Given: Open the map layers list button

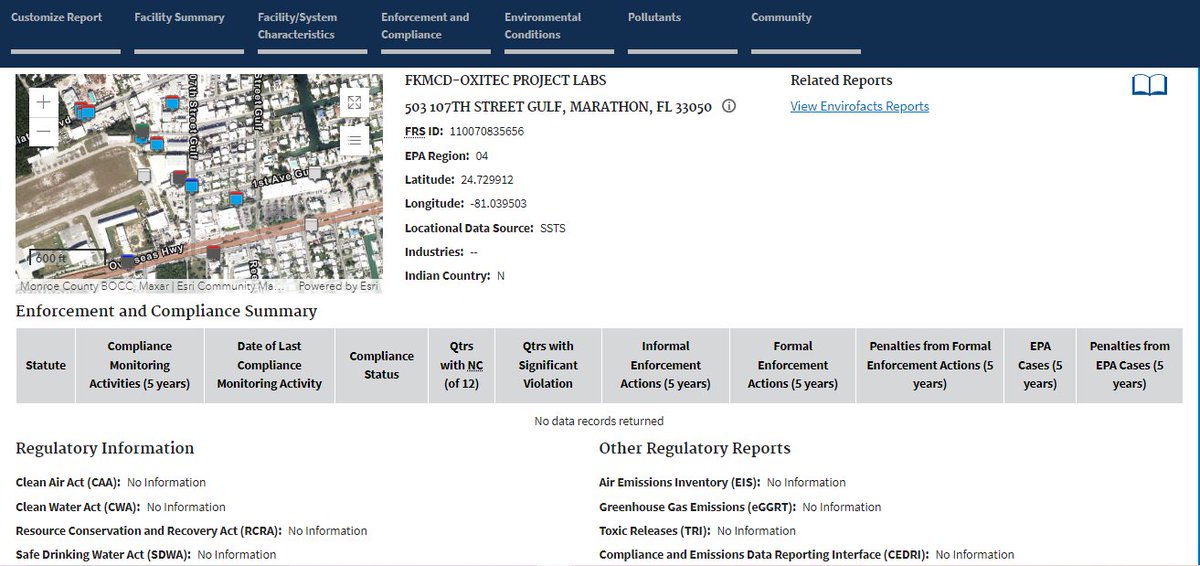Looking at the screenshot, I should (x=354, y=141).
